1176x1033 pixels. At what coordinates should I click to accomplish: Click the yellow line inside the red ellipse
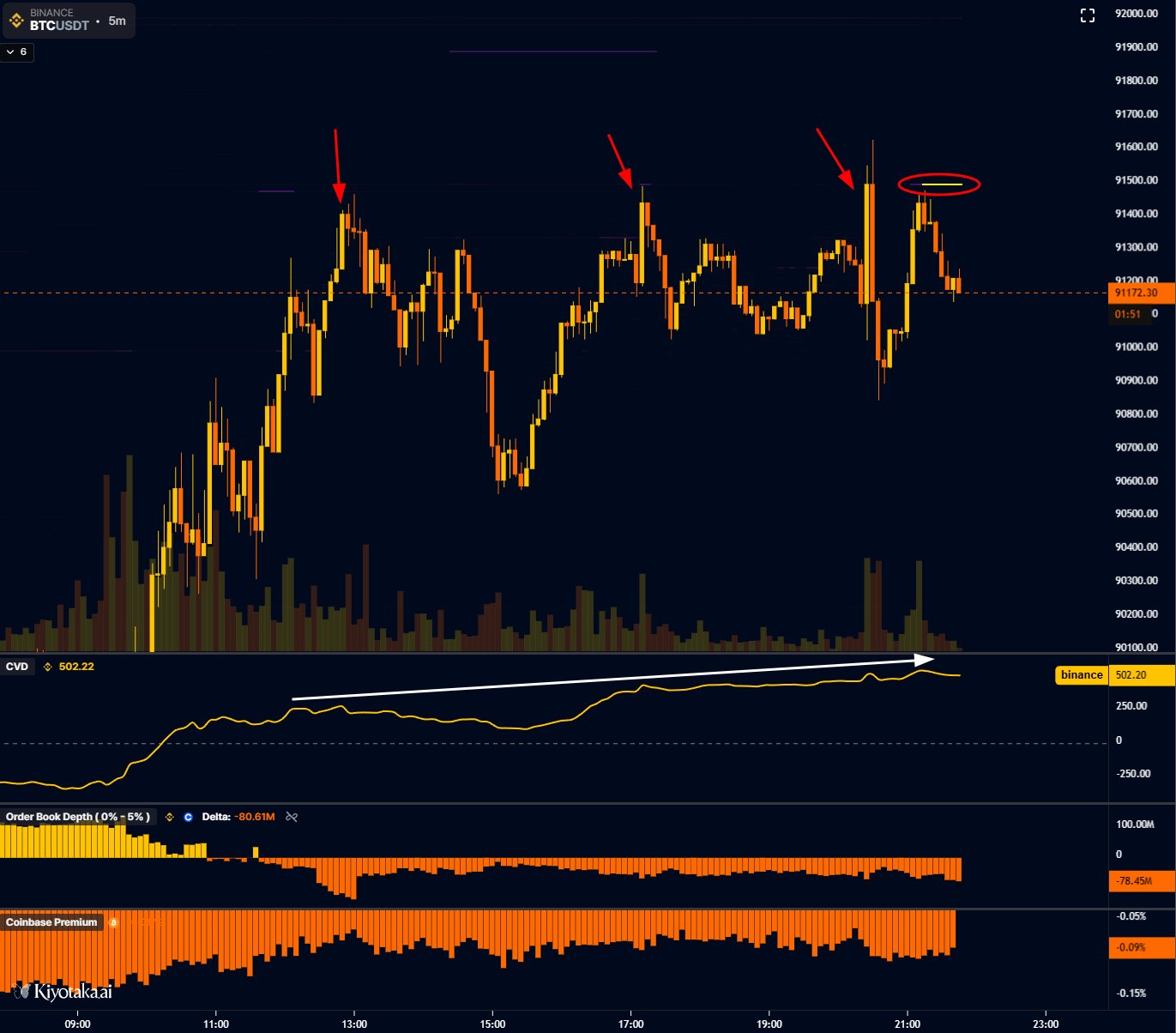pyautogui.click(x=941, y=184)
